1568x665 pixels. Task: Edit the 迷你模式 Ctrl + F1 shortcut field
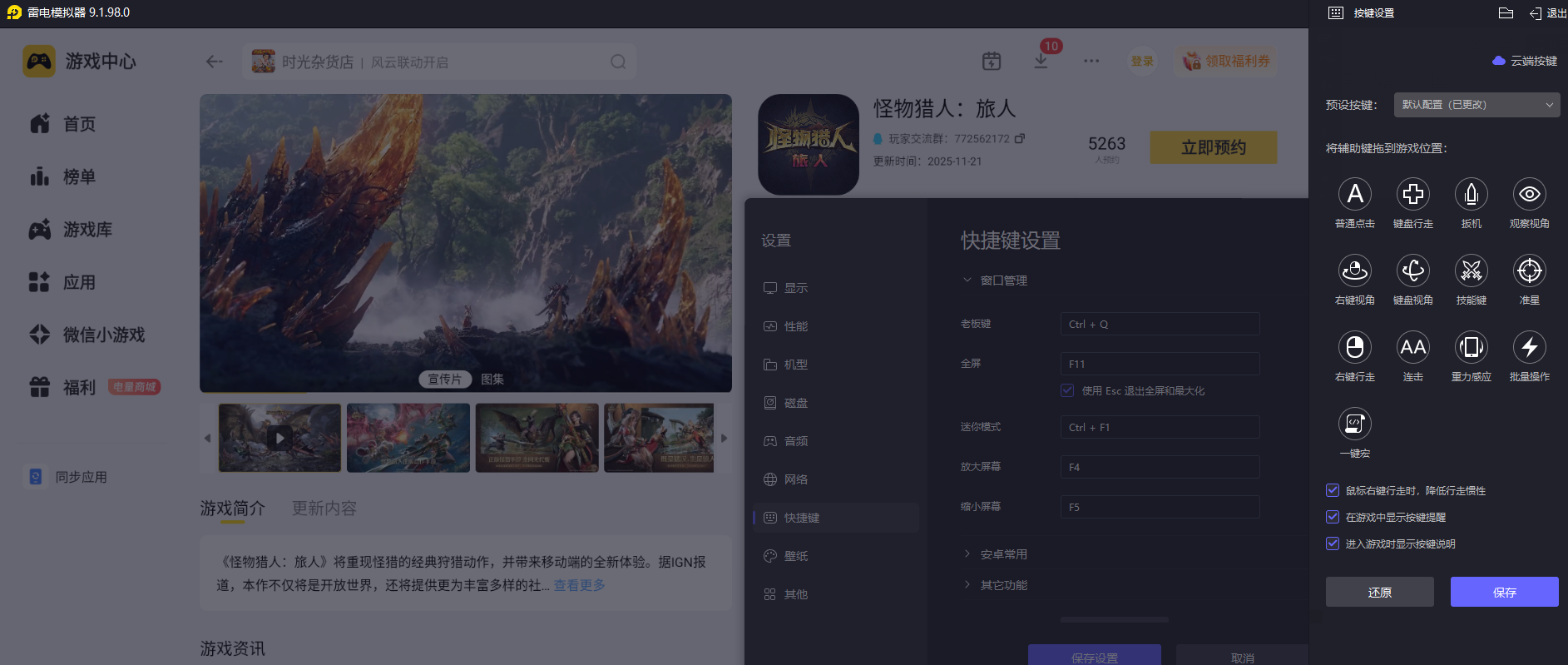tap(1160, 427)
